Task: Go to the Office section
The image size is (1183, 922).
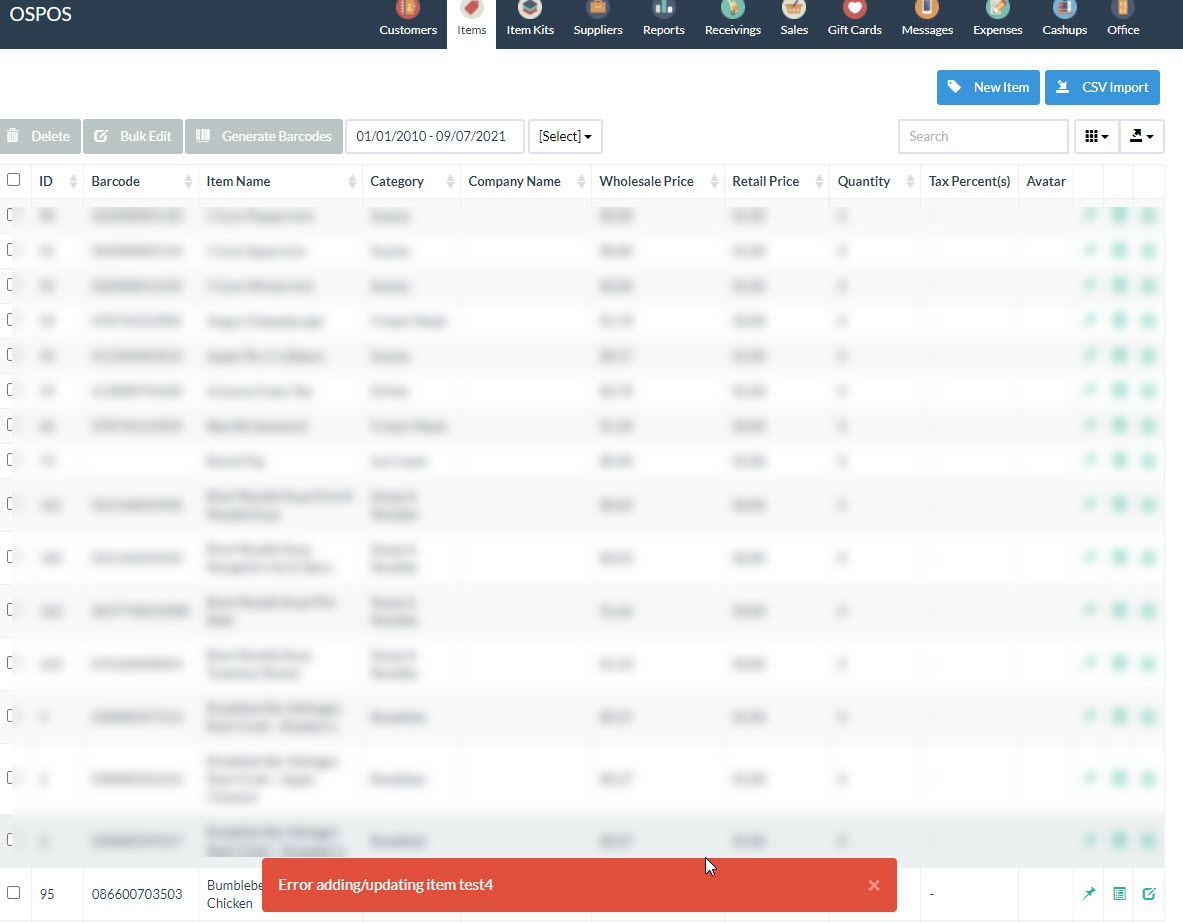Action: coord(1122,18)
